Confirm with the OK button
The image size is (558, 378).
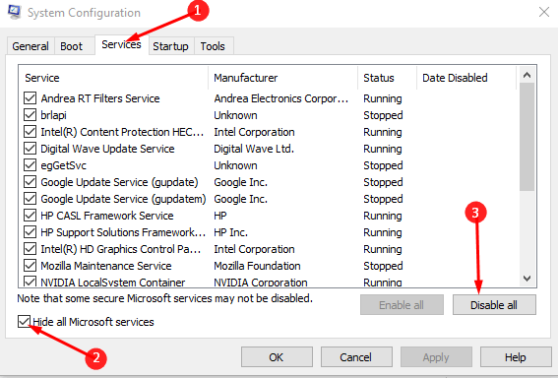[277, 357]
